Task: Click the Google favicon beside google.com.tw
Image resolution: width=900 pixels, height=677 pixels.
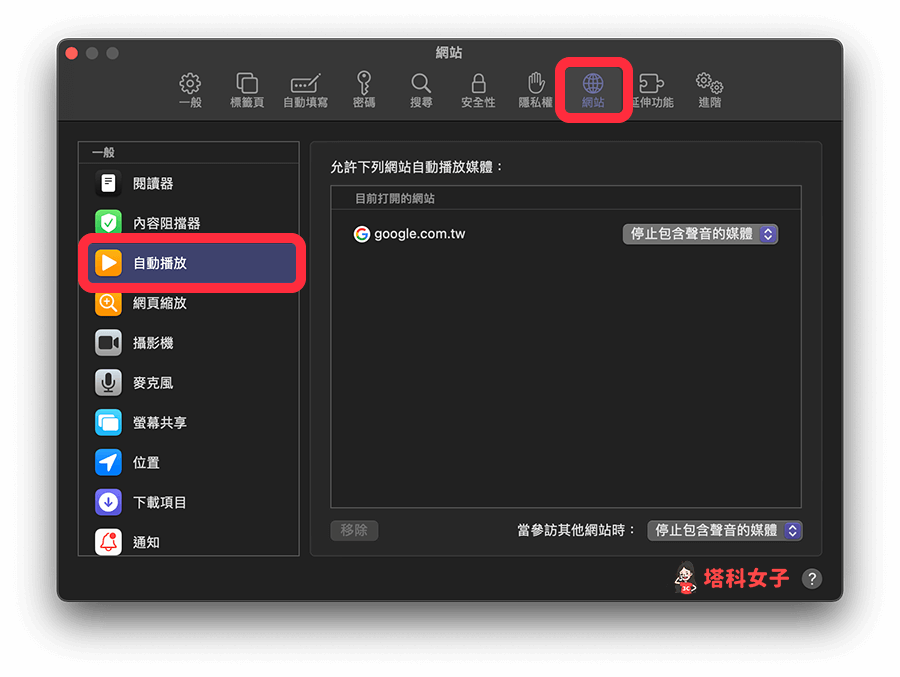Action: tap(361, 234)
